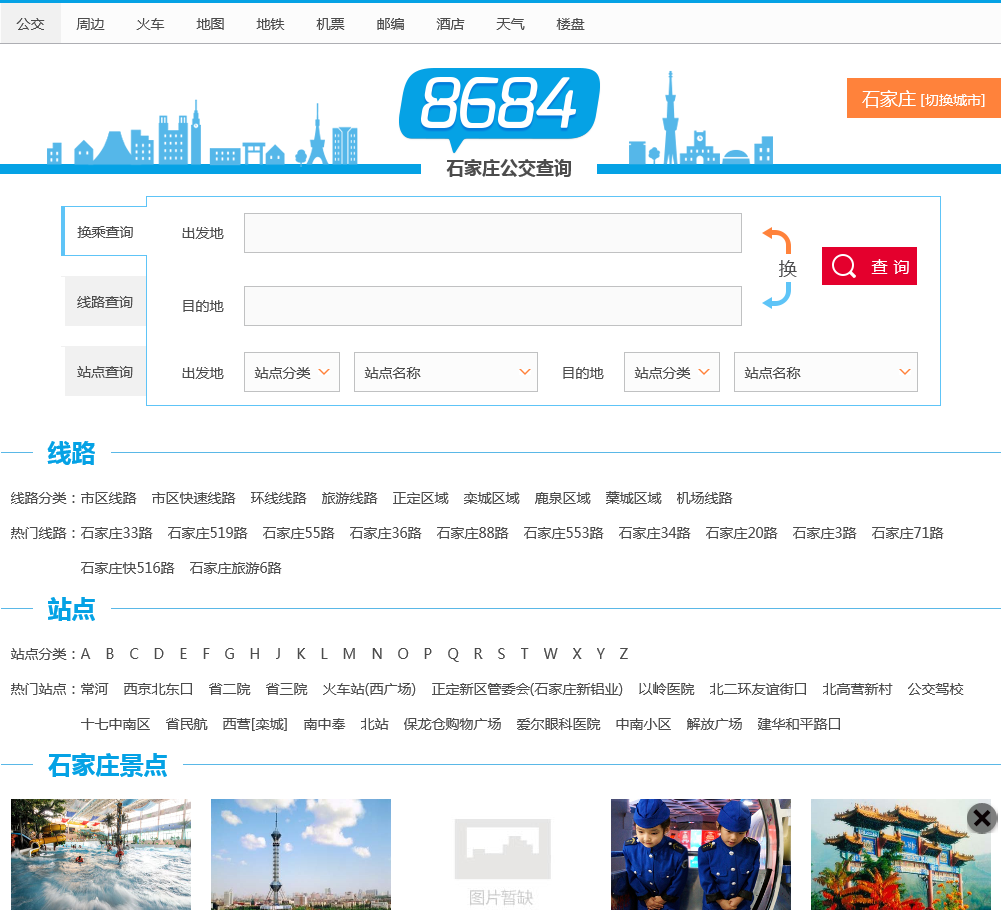Expand the 出发地 站点名称 dropdown

[x=446, y=372]
